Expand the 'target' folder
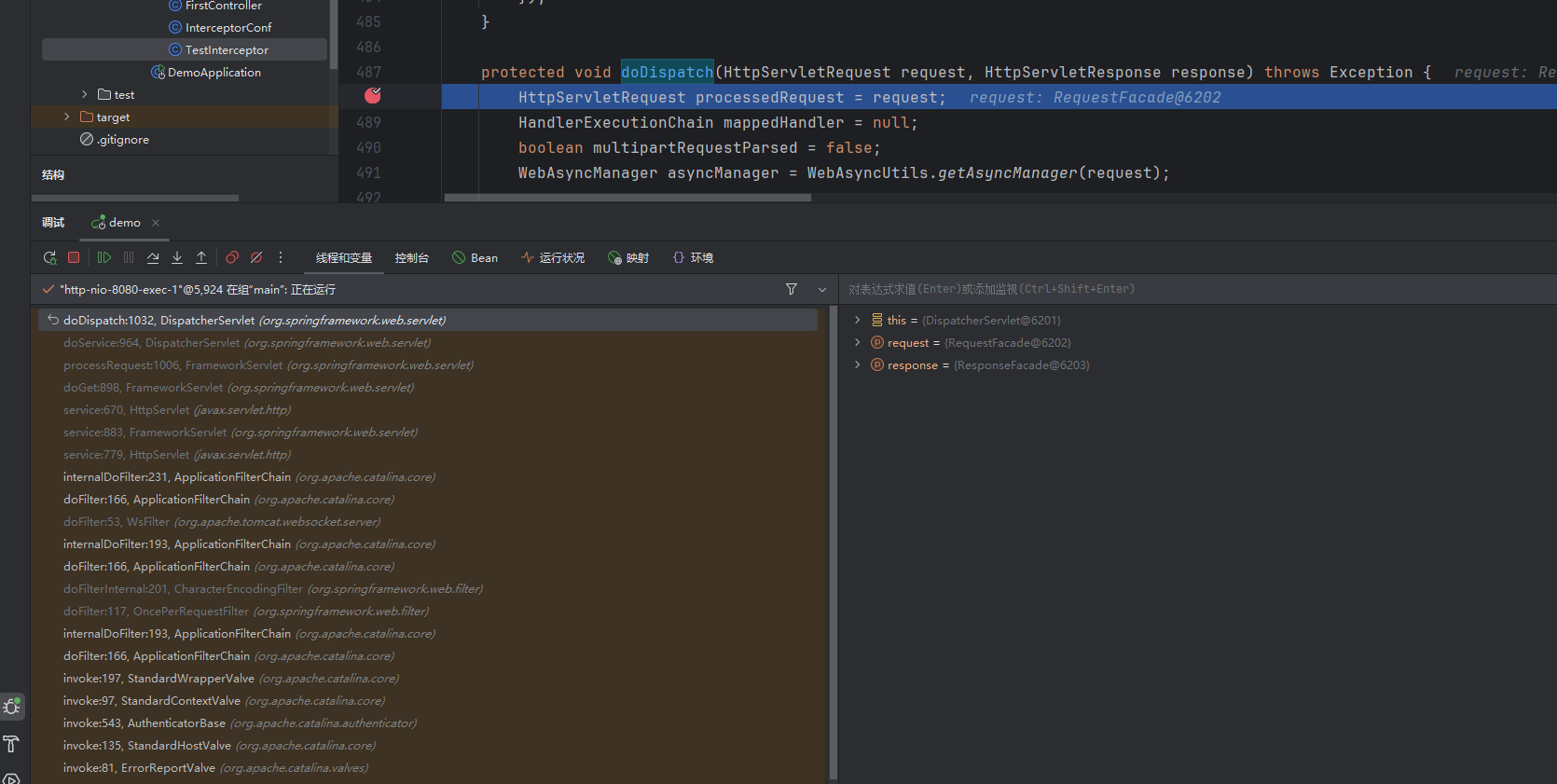This screenshot has width=1557, height=784. [66, 117]
